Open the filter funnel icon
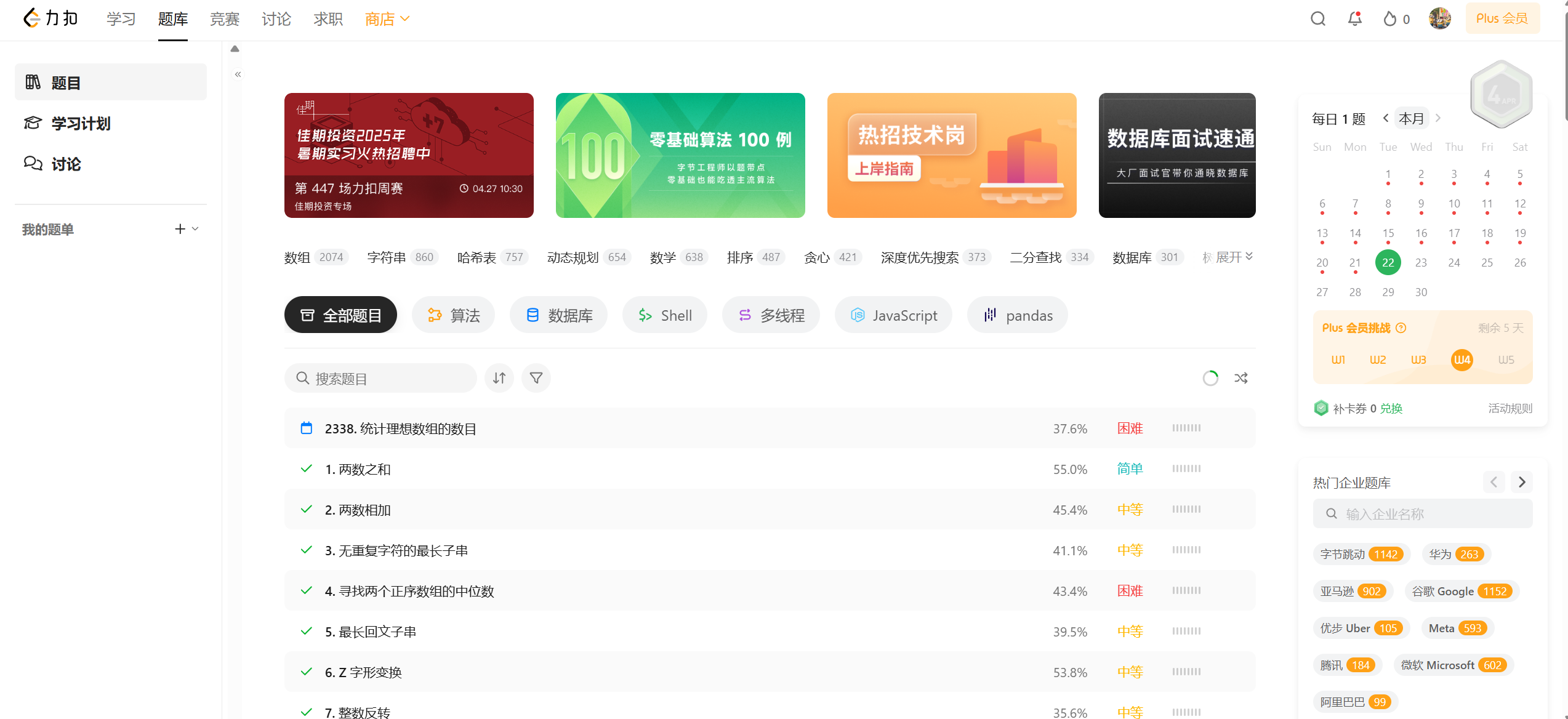1568x719 pixels. coord(536,378)
